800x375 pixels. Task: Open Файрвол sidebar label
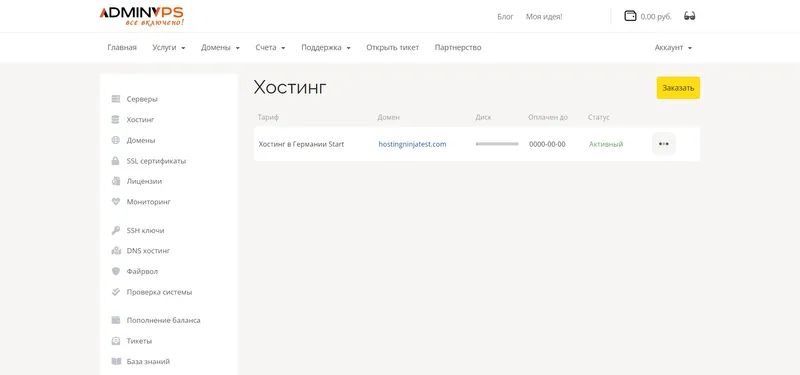pyautogui.click(x=142, y=271)
